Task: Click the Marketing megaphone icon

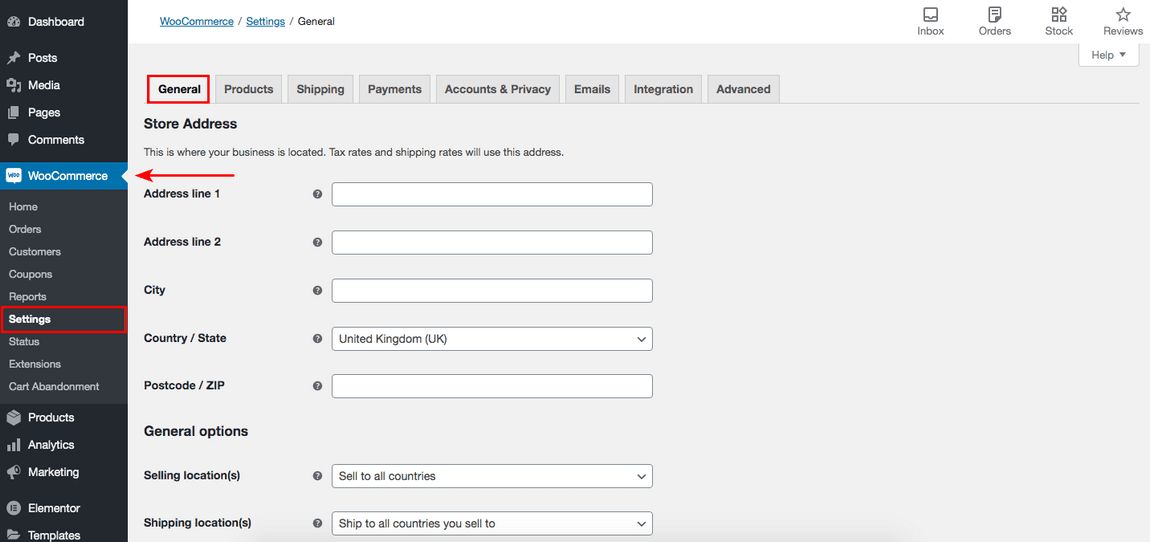Action: (13, 472)
